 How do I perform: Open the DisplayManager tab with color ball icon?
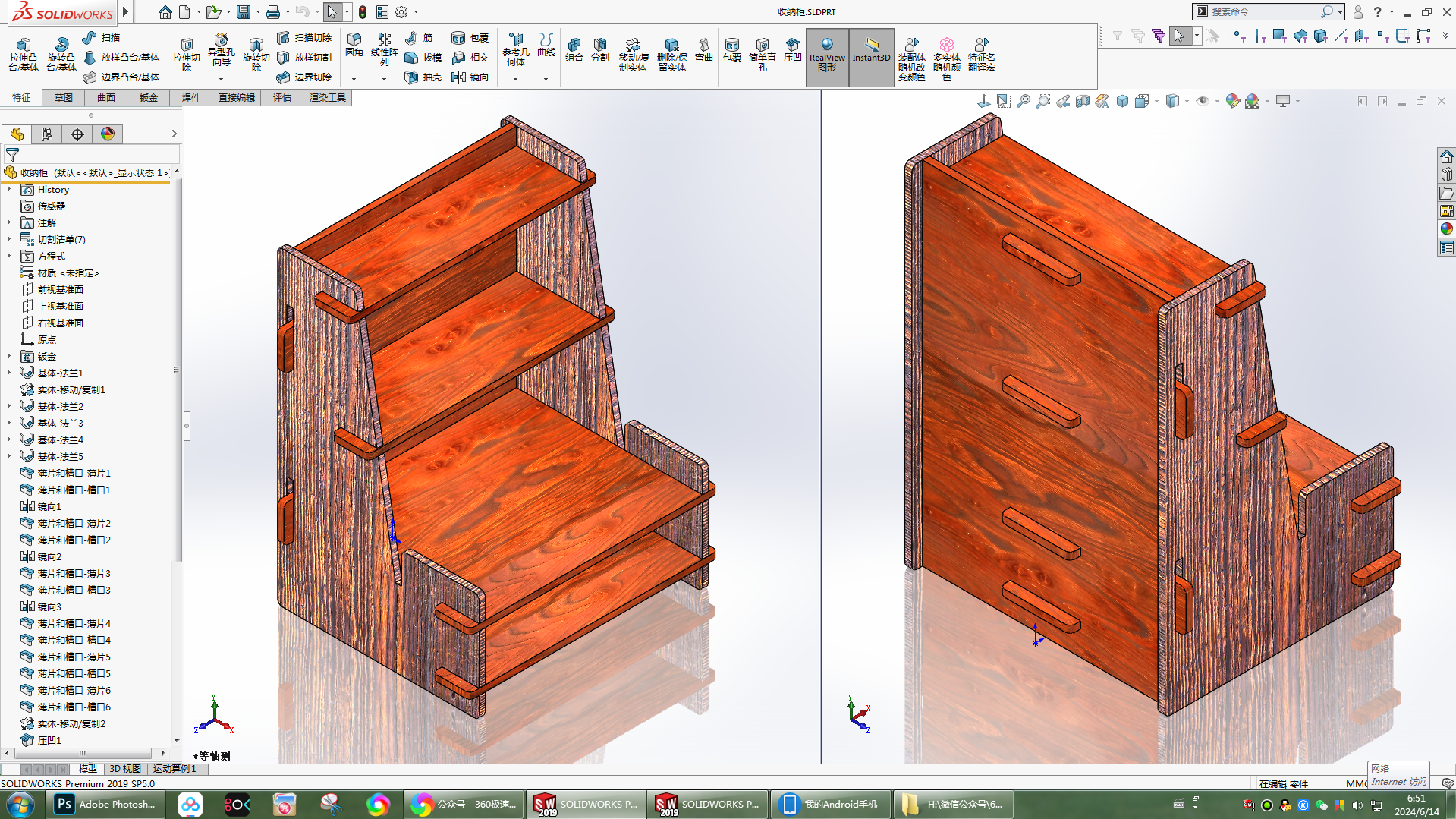pos(108,134)
